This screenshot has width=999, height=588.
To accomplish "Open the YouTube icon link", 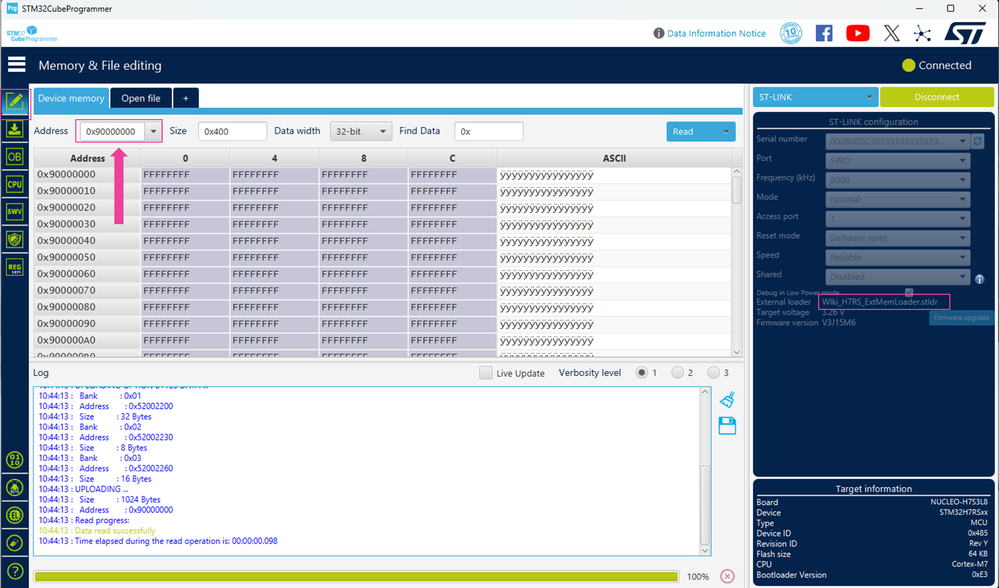I will 858,33.
